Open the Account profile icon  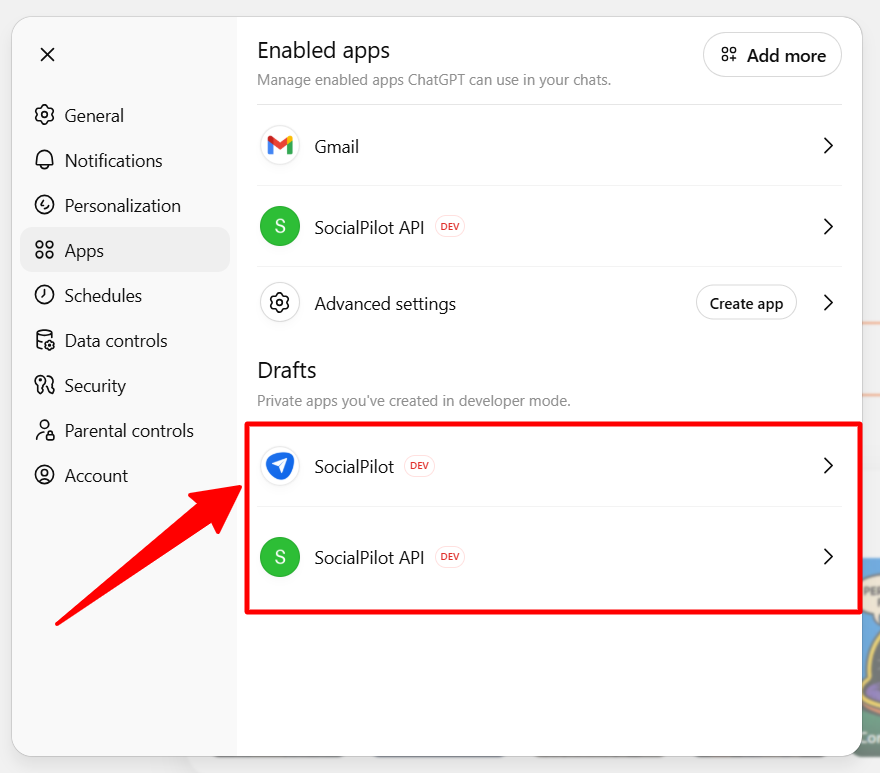click(x=44, y=475)
